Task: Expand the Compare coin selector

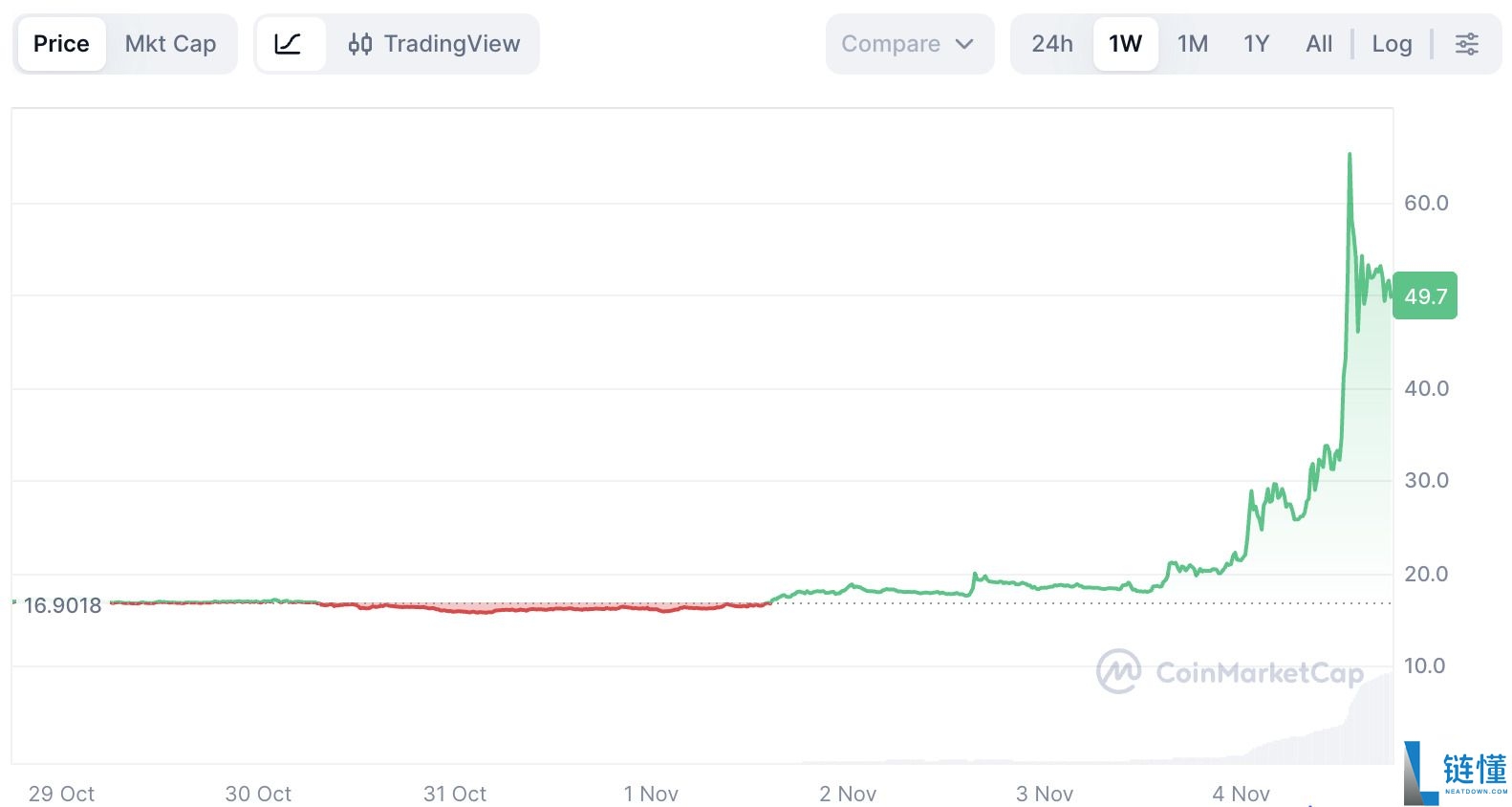Action: click(908, 43)
